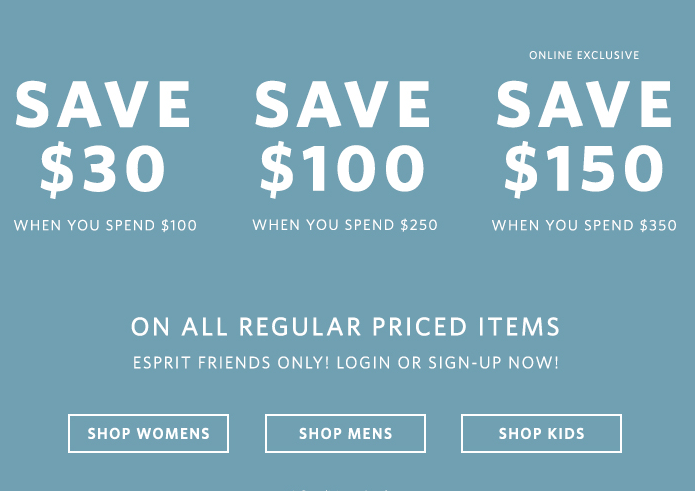Image resolution: width=695 pixels, height=491 pixels.
Task: Click the cut-off fine print below buttons
Action: (x=341, y=489)
